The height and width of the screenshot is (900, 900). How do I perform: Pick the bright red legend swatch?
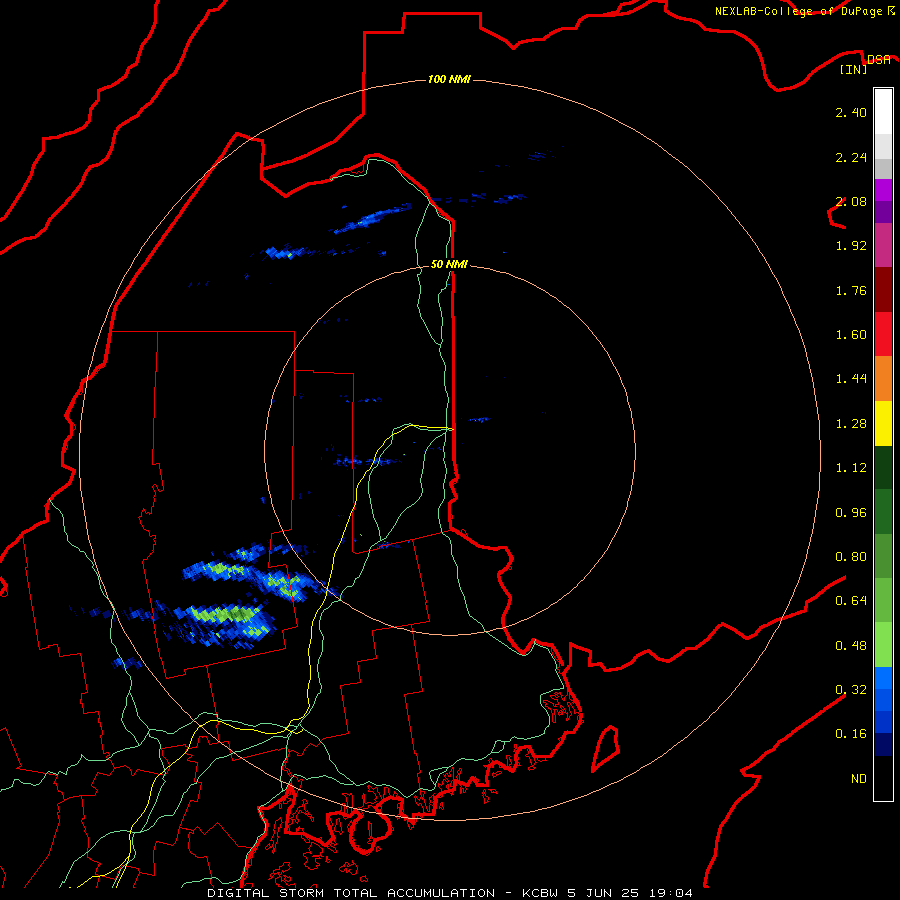(883, 334)
